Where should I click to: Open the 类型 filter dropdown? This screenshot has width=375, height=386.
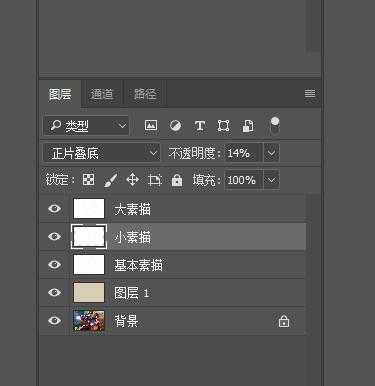[x=86, y=126]
